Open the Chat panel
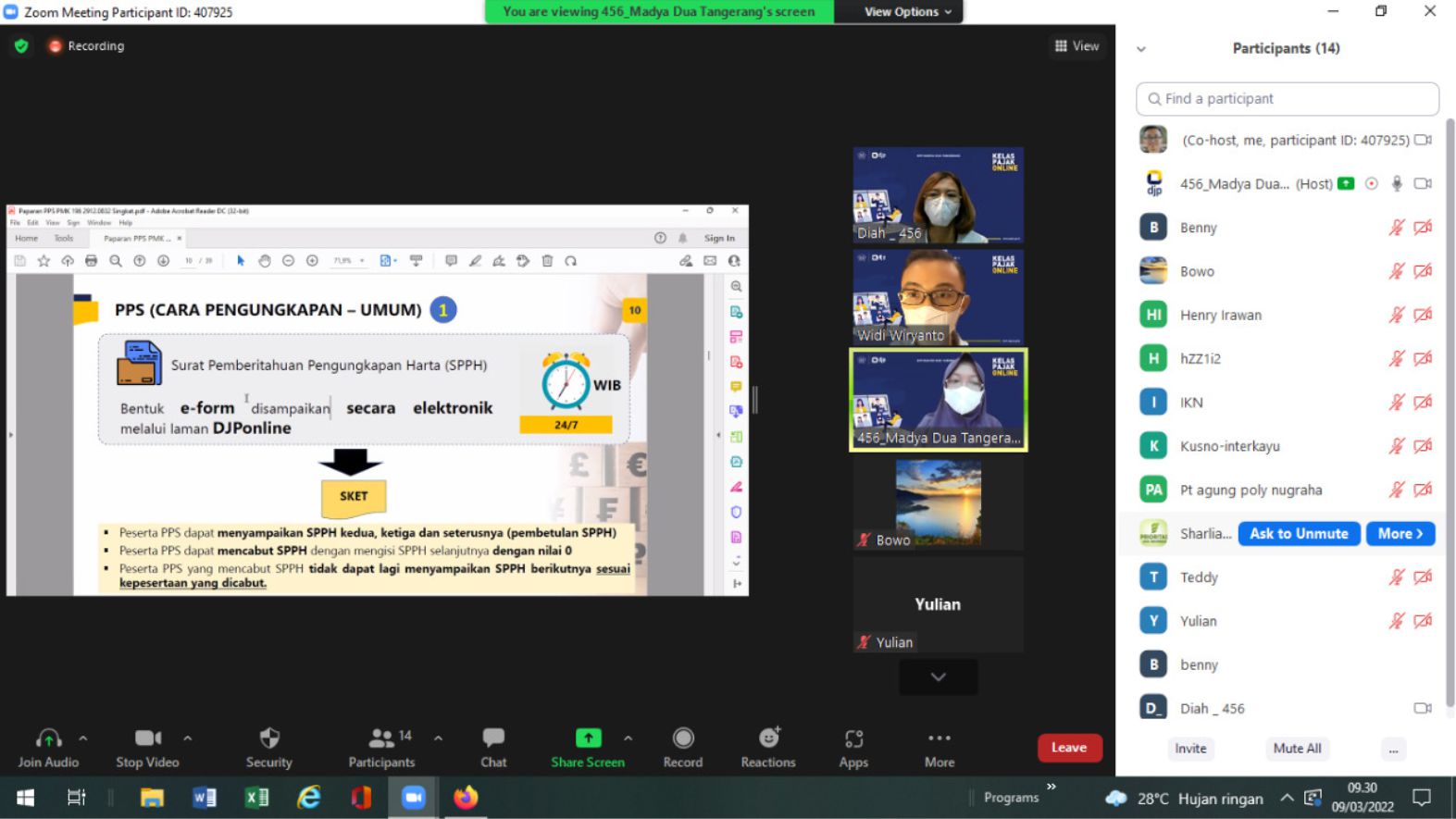The width and height of the screenshot is (1456, 819). click(x=493, y=747)
